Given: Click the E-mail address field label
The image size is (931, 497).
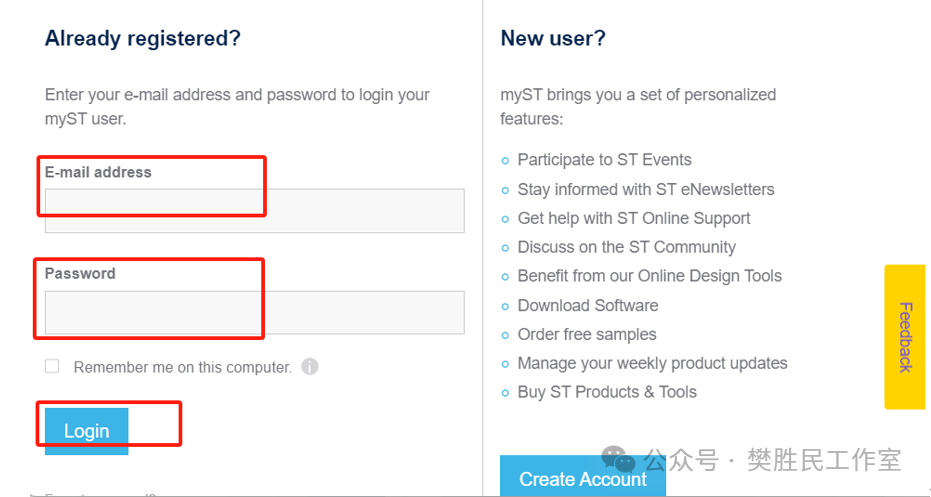Looking at the screenshot, I should (98, 172).
